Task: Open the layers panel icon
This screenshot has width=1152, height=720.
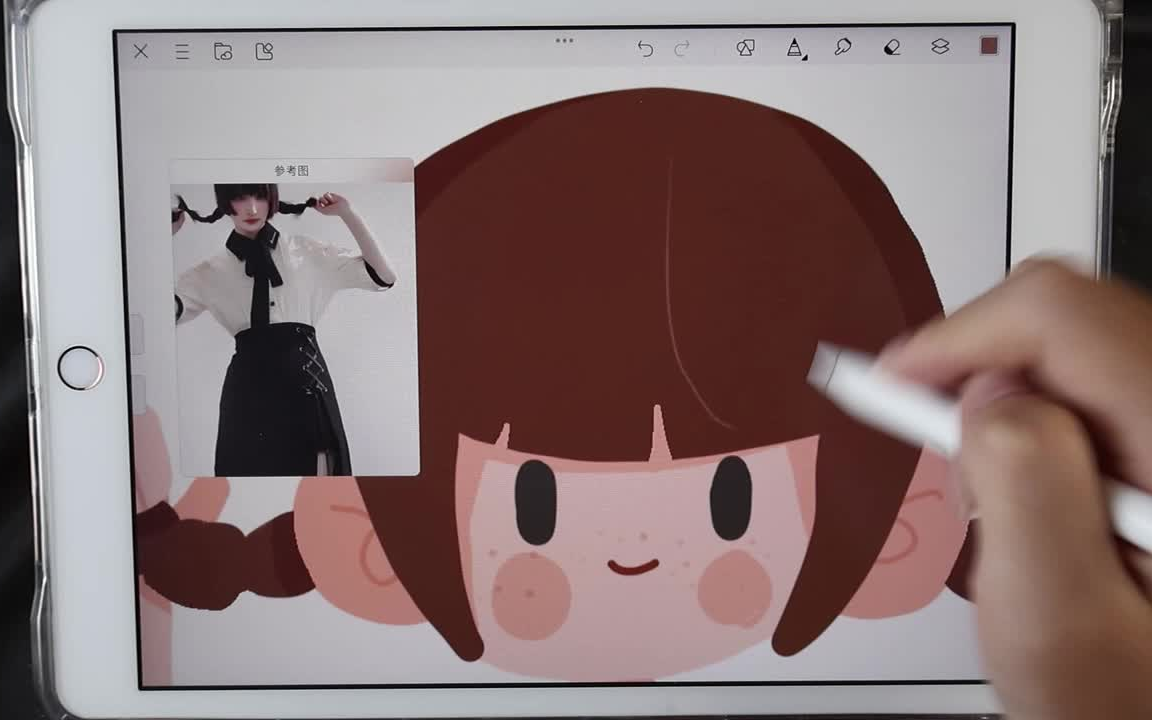Action: tap(938, 47)
